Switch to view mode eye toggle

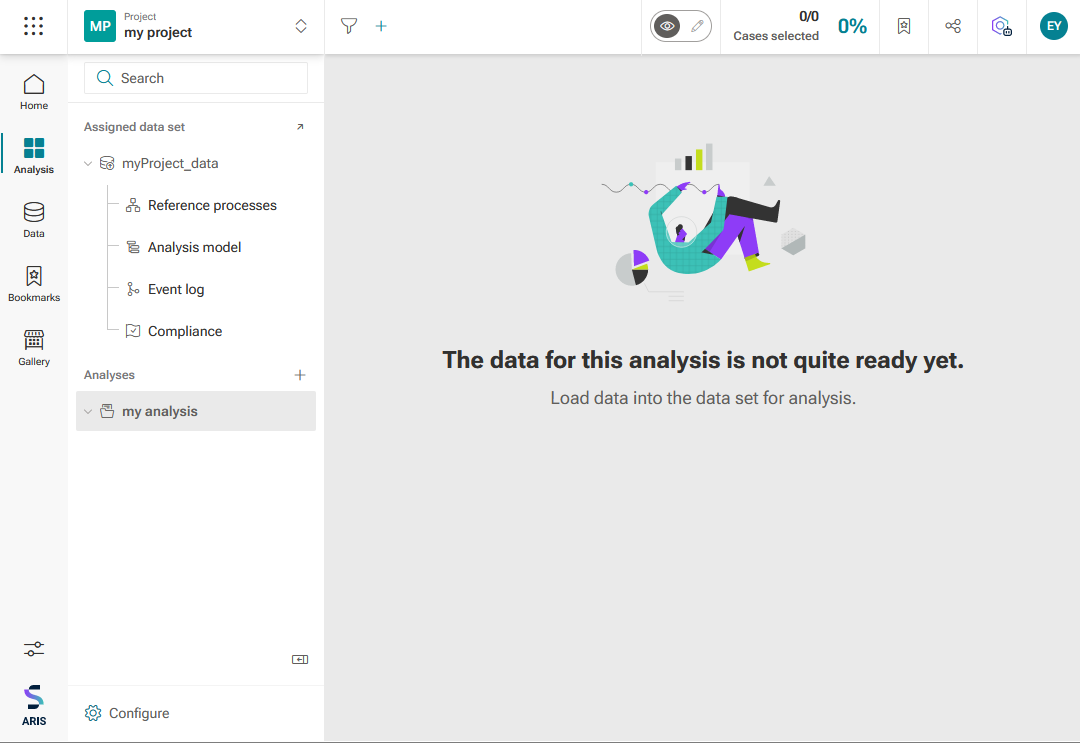(x=667, y=26)
